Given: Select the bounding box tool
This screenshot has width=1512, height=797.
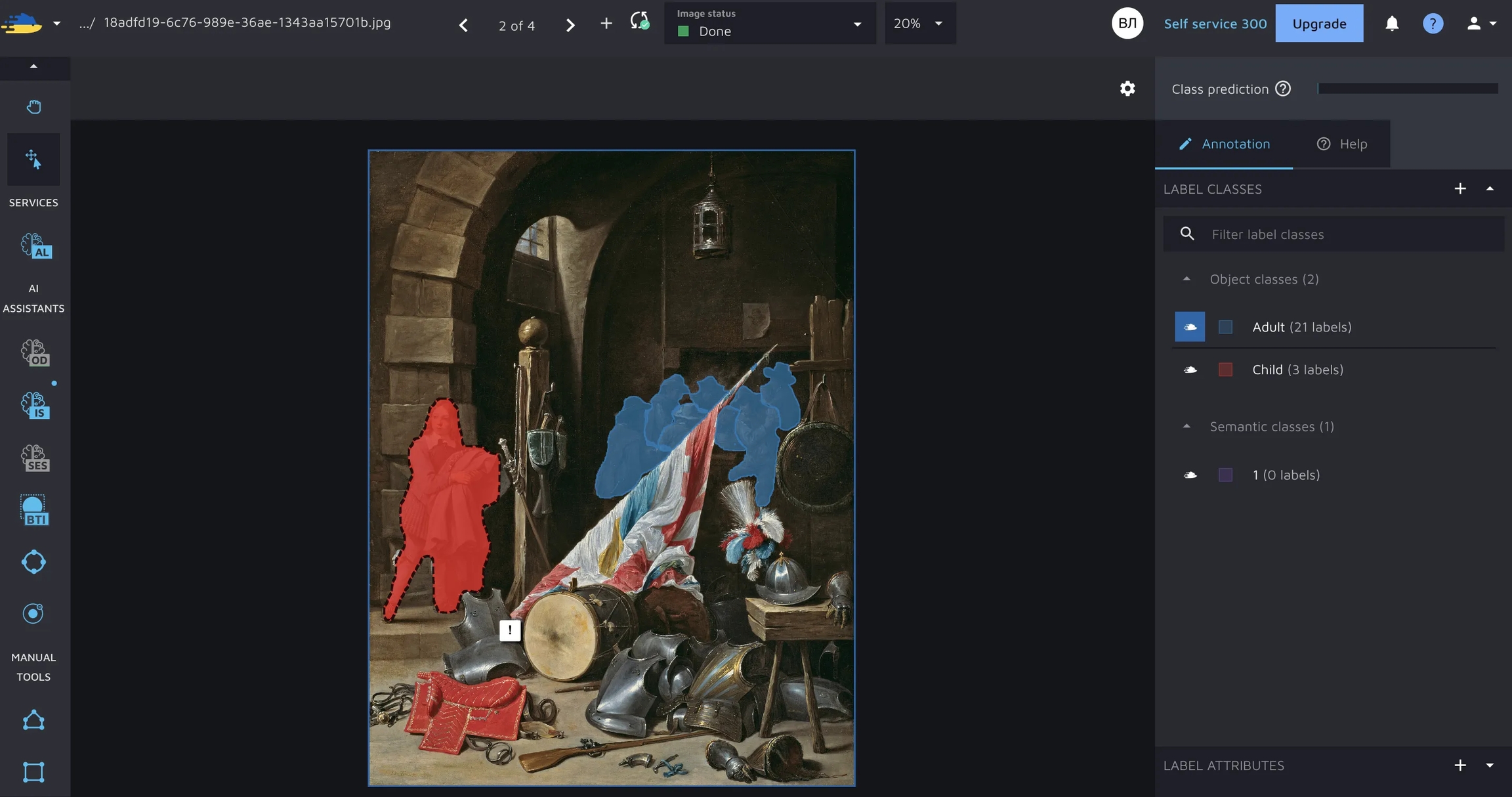Looking at the screenshot, I should pyautogui.click(x=33, y=771).
